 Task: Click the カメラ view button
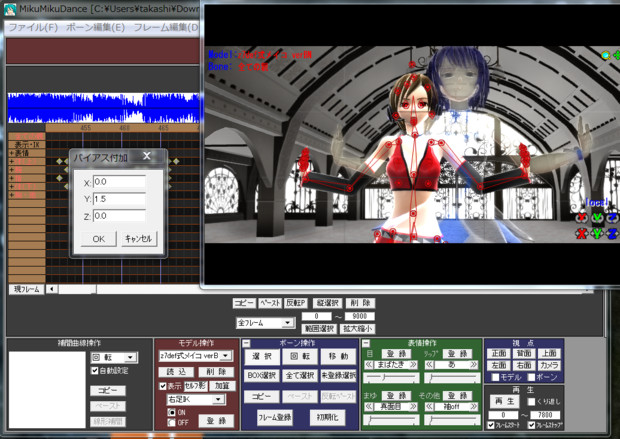[549, 365]
